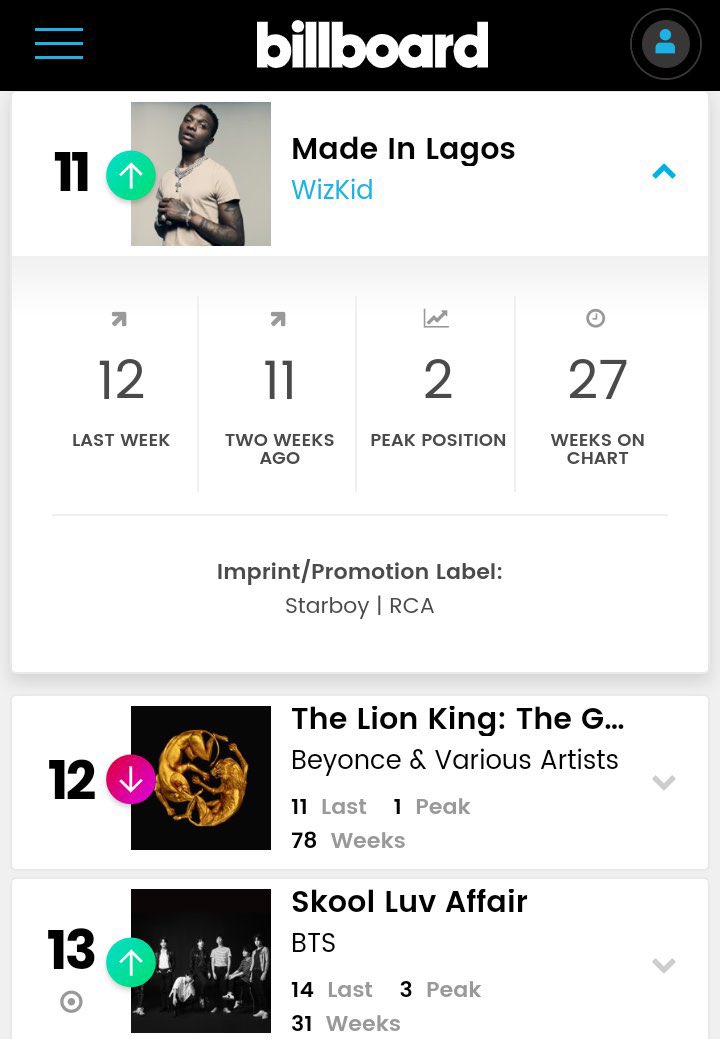Open The Lion King album artwork

[201, 778]
